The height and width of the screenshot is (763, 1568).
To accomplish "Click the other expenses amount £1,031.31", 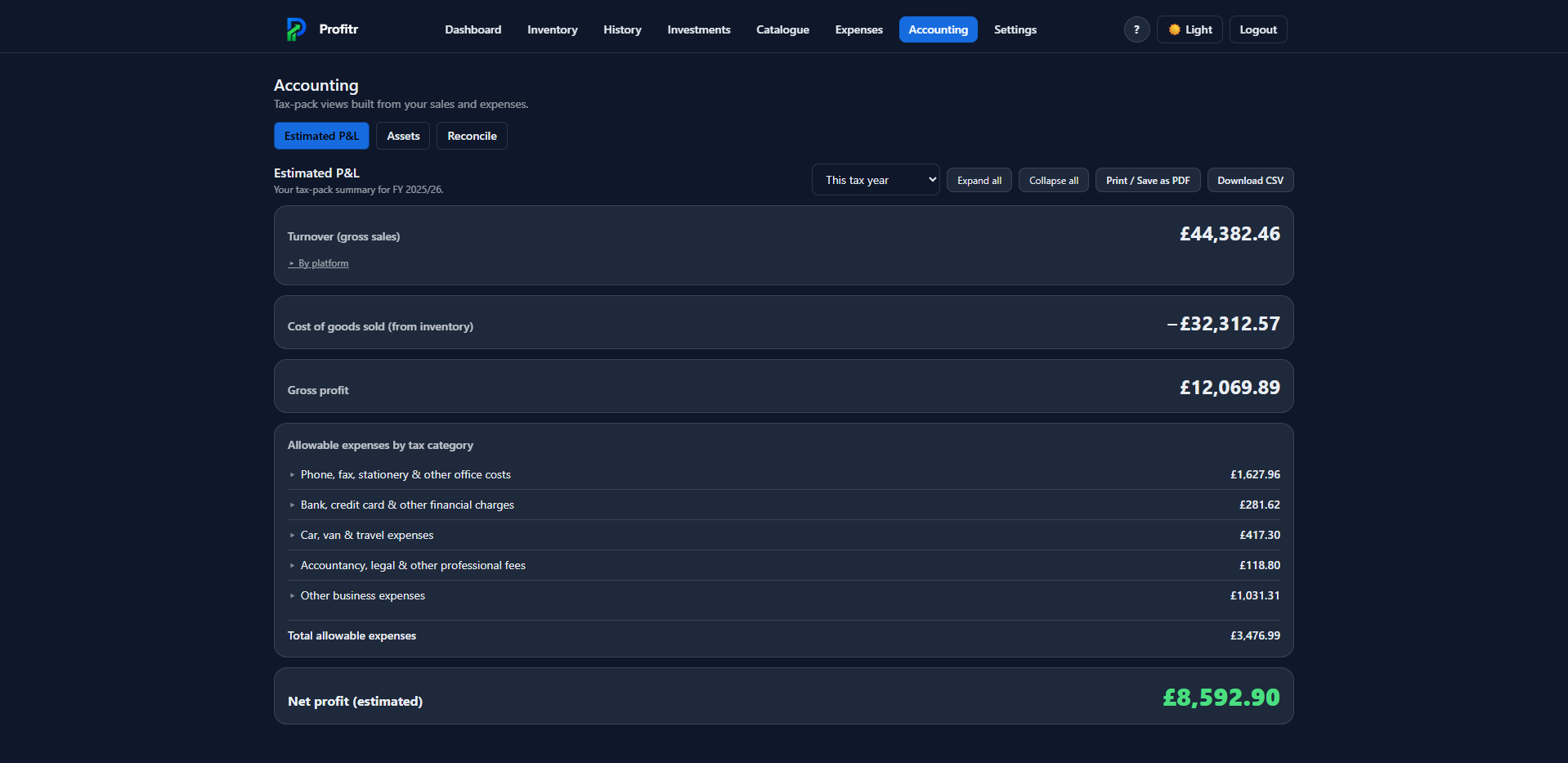I will pos(1255,595).
